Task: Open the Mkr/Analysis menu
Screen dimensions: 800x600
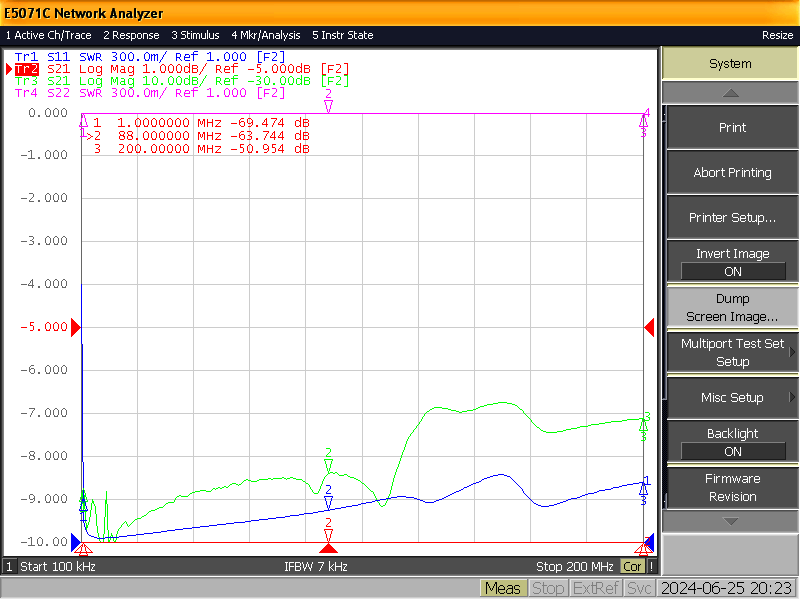Action: point(266,35)
